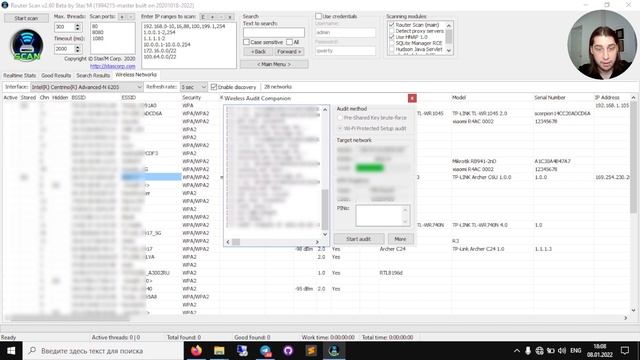Select Wi-Fi Protected Setup audit method
Screen dimensions: 640x360
click(x=340, y=129)
